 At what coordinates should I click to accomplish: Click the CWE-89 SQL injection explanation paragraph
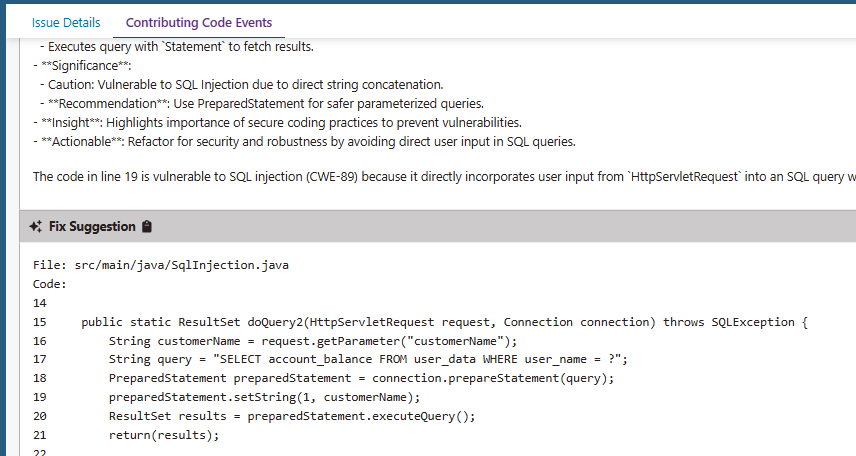coord(440,177)
